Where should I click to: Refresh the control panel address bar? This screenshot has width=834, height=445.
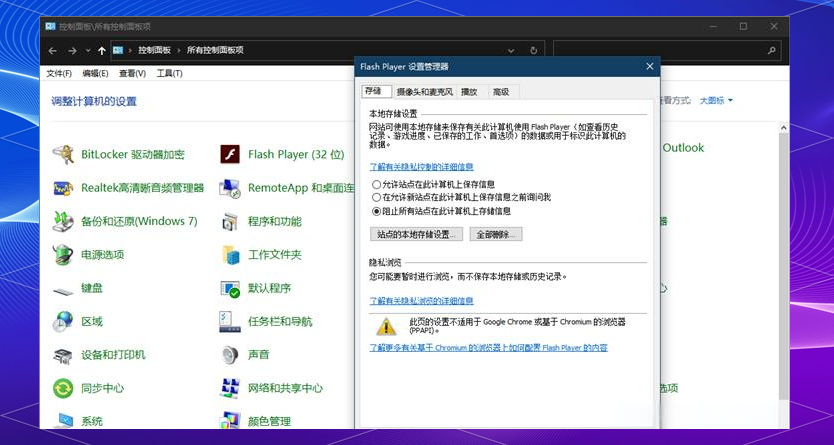click(x=533, y=51)
